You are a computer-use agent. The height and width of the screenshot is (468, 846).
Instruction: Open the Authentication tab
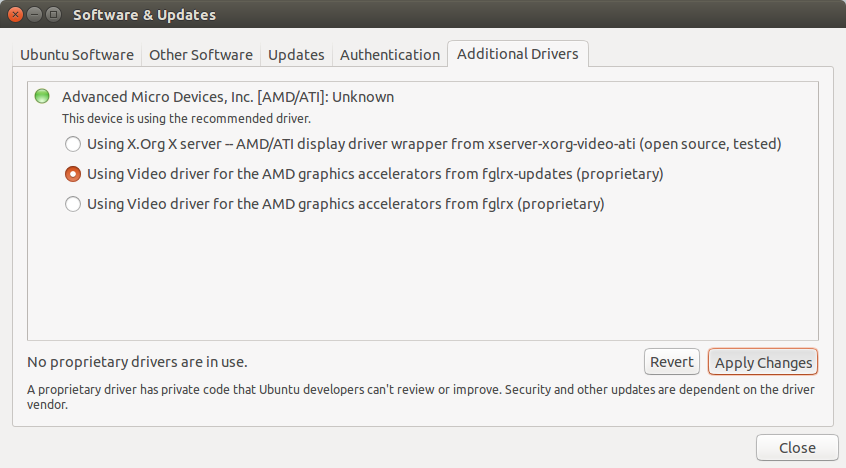click(390, 55)
